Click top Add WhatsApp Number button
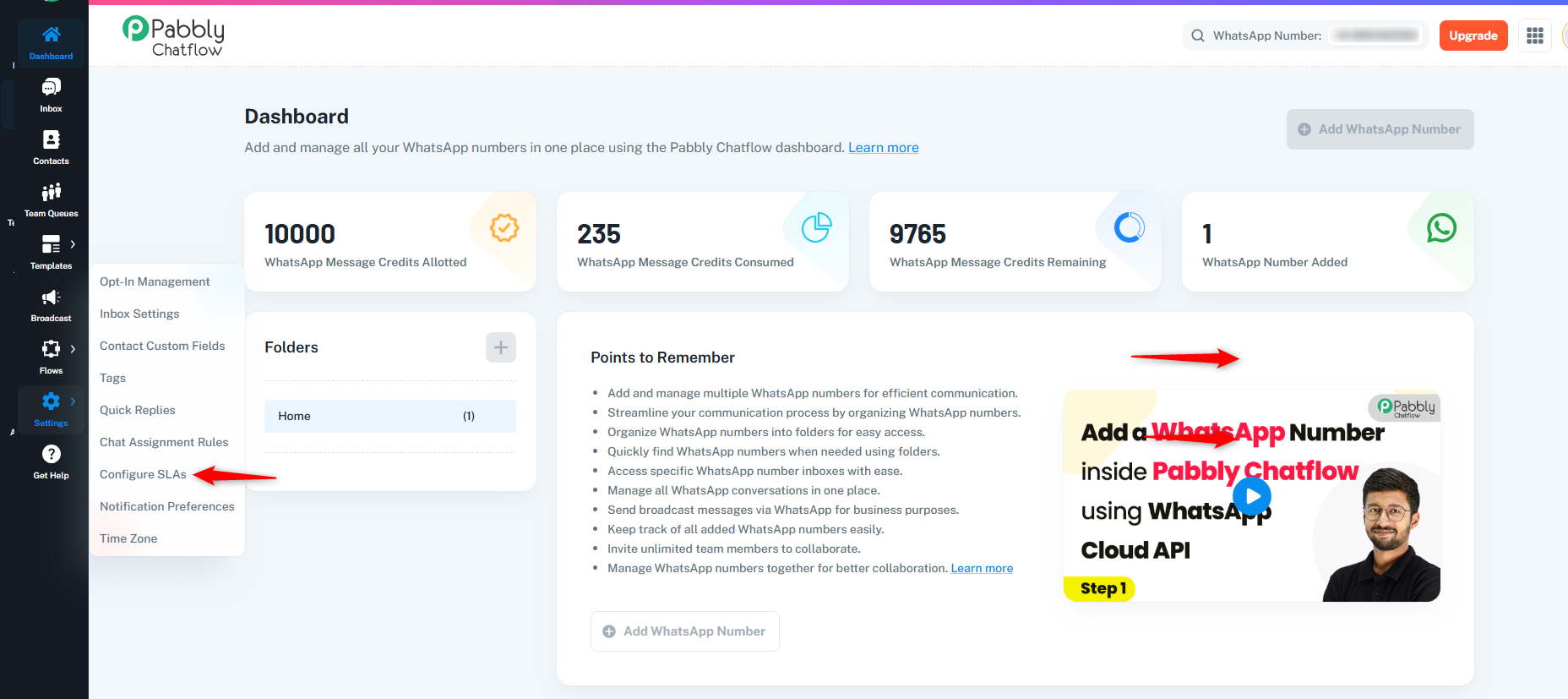 [1380, 129]
